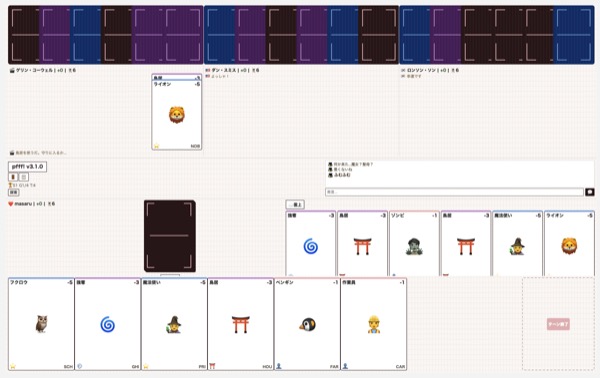Screen dimensions: 600x378
Task: Click the last blue card back in ロンソン・ソン's hand
Action: 574,35
